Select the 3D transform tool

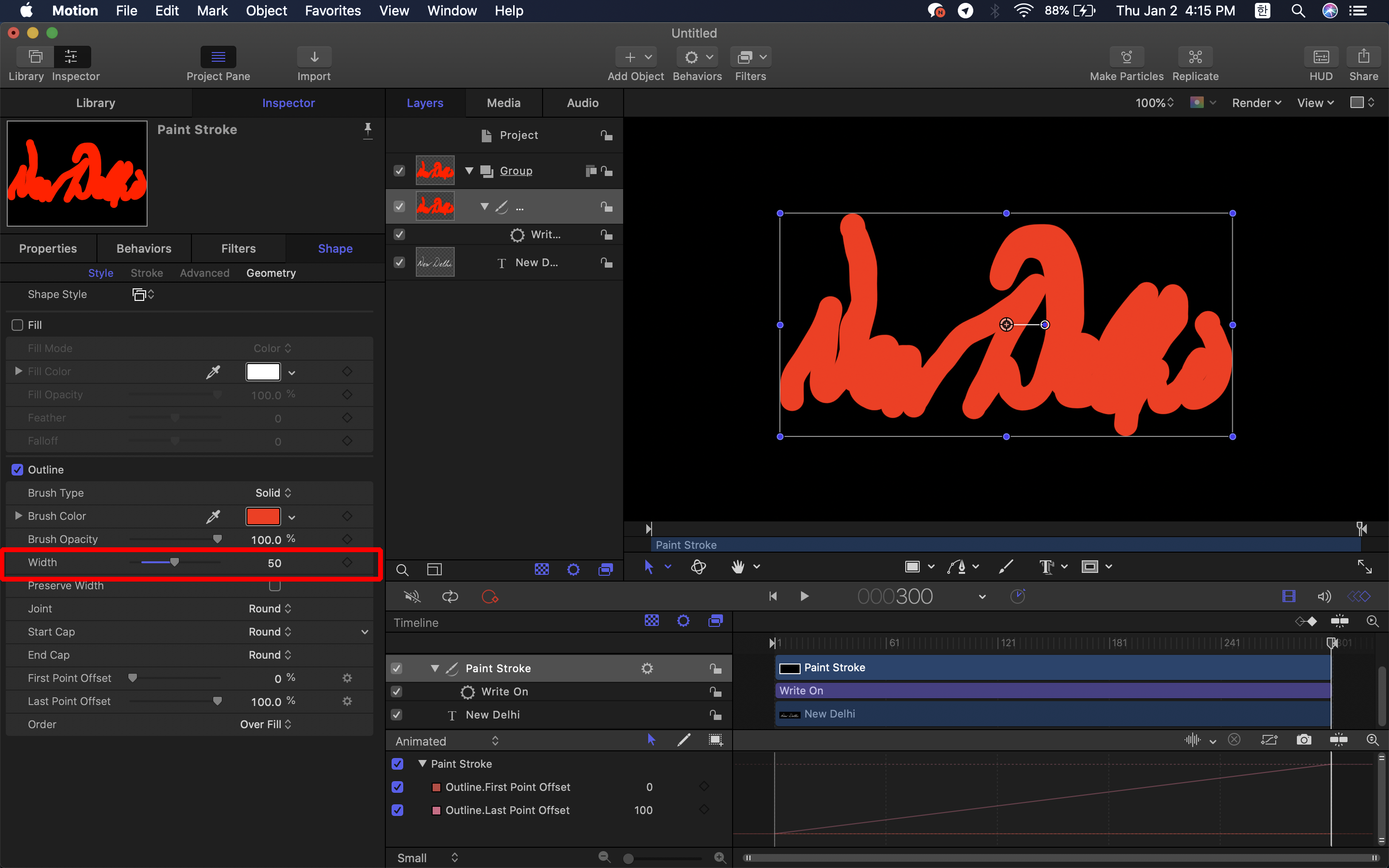tap(698, 567)
